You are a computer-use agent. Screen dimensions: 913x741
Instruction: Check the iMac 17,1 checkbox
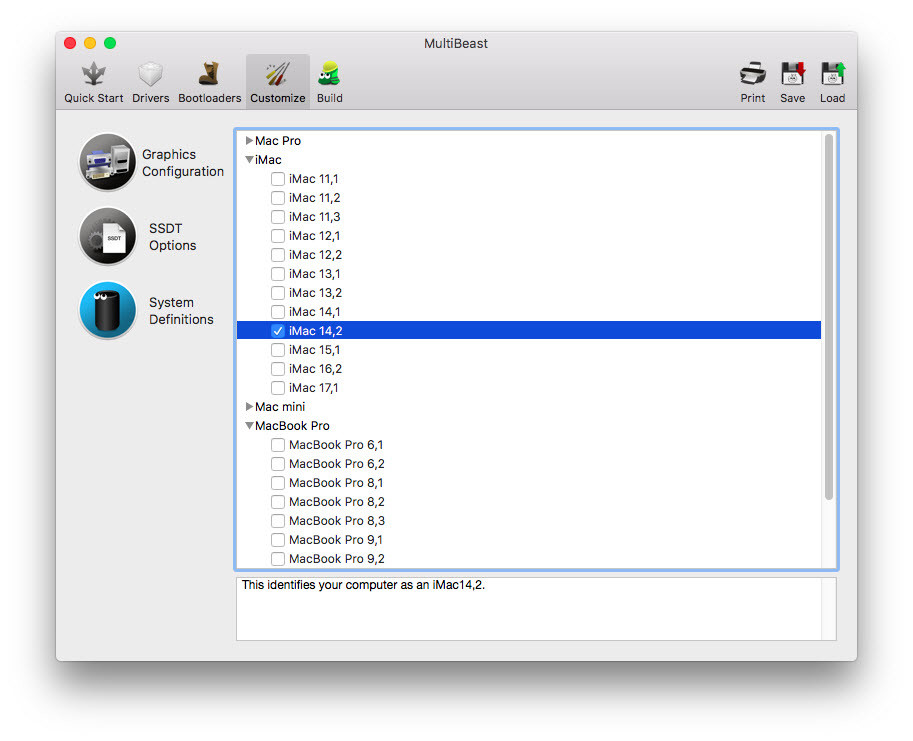click(x=278, y=388)
